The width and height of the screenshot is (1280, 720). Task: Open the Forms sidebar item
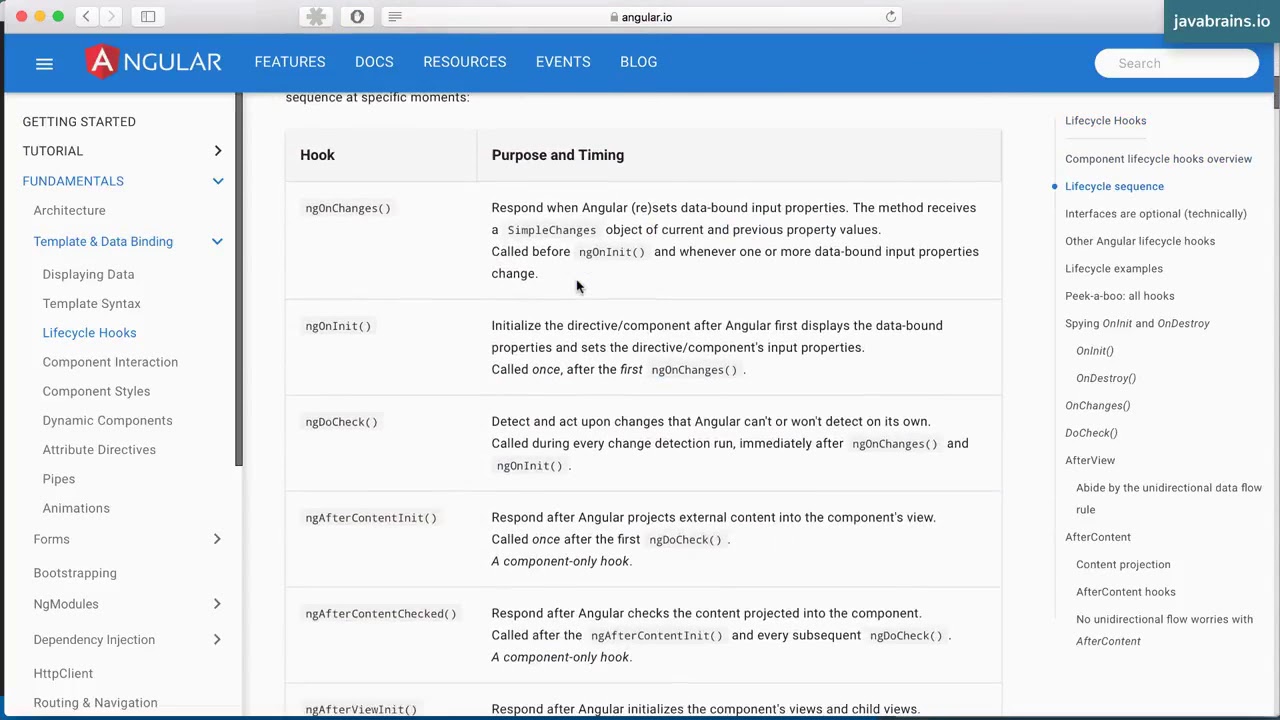coord(51,539)
